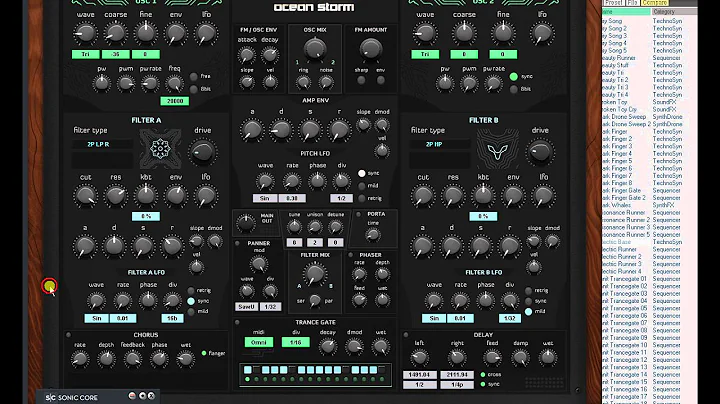720x404 pixels.
Task: Click the Filter A drive knob
Action: (202, 152)
